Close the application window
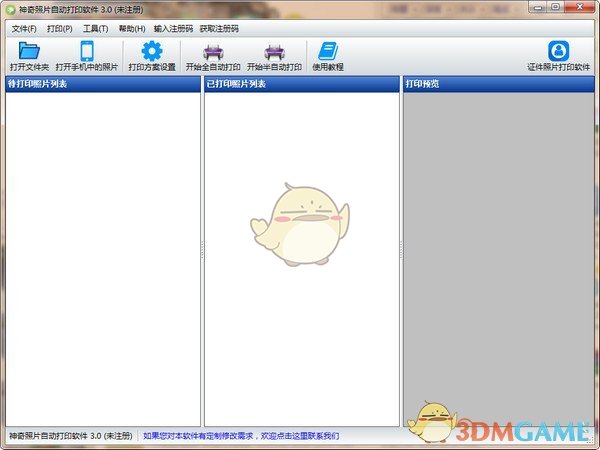600x450 pixels. click(580, 7)
